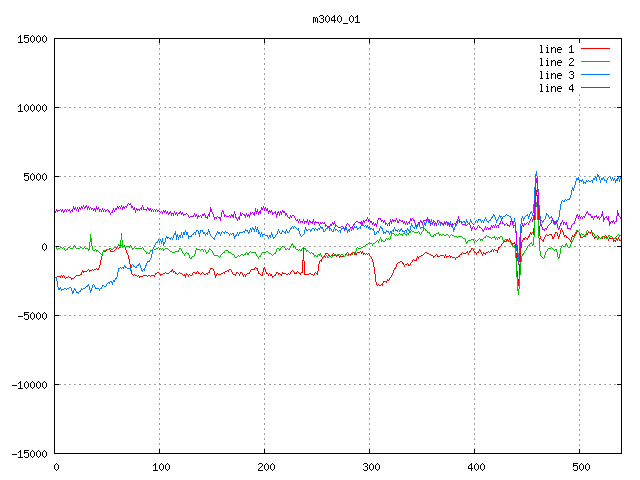Click the red line trough just after x=300
The width and height of the screenshot is (640, 480).
[378, 285]
